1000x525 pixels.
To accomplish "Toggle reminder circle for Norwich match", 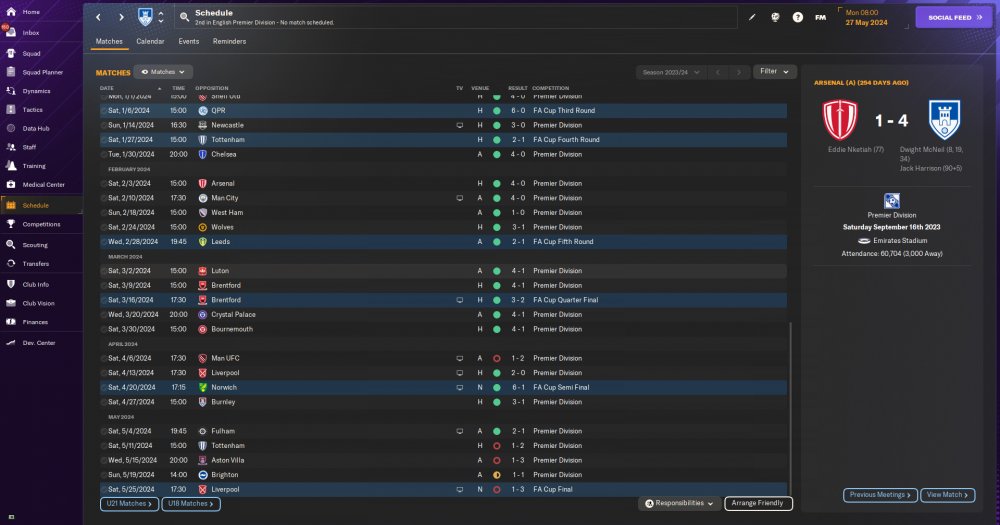I will [104, 388].
